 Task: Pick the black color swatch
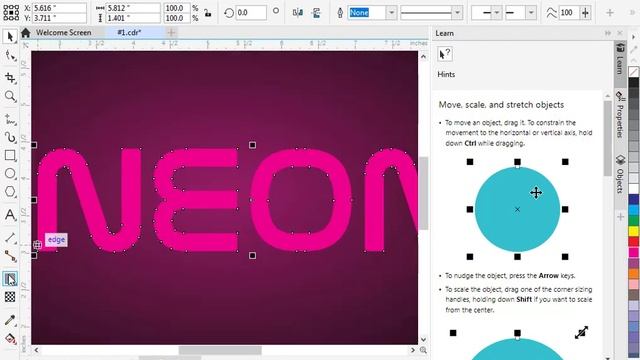pyautogui.click(x=634, y=82)
